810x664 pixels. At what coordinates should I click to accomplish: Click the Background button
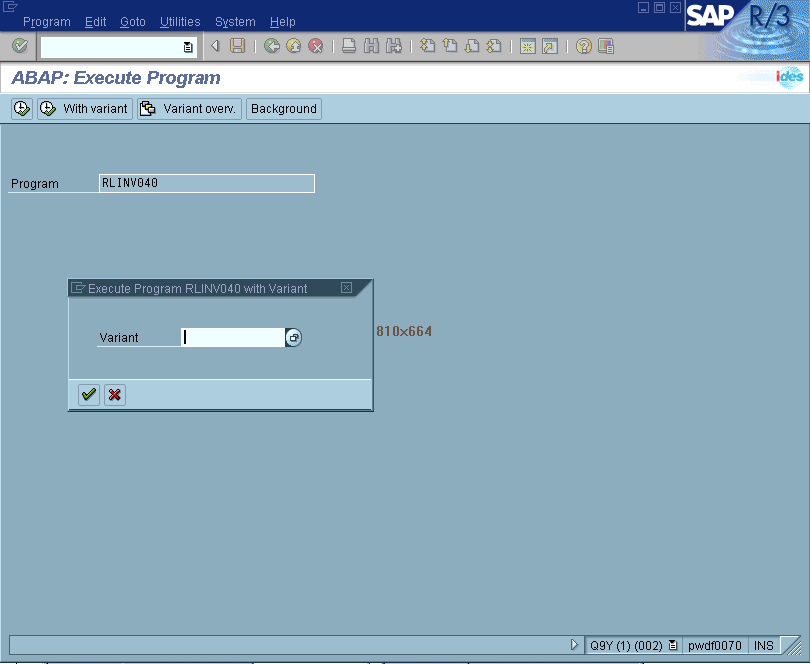284,109
